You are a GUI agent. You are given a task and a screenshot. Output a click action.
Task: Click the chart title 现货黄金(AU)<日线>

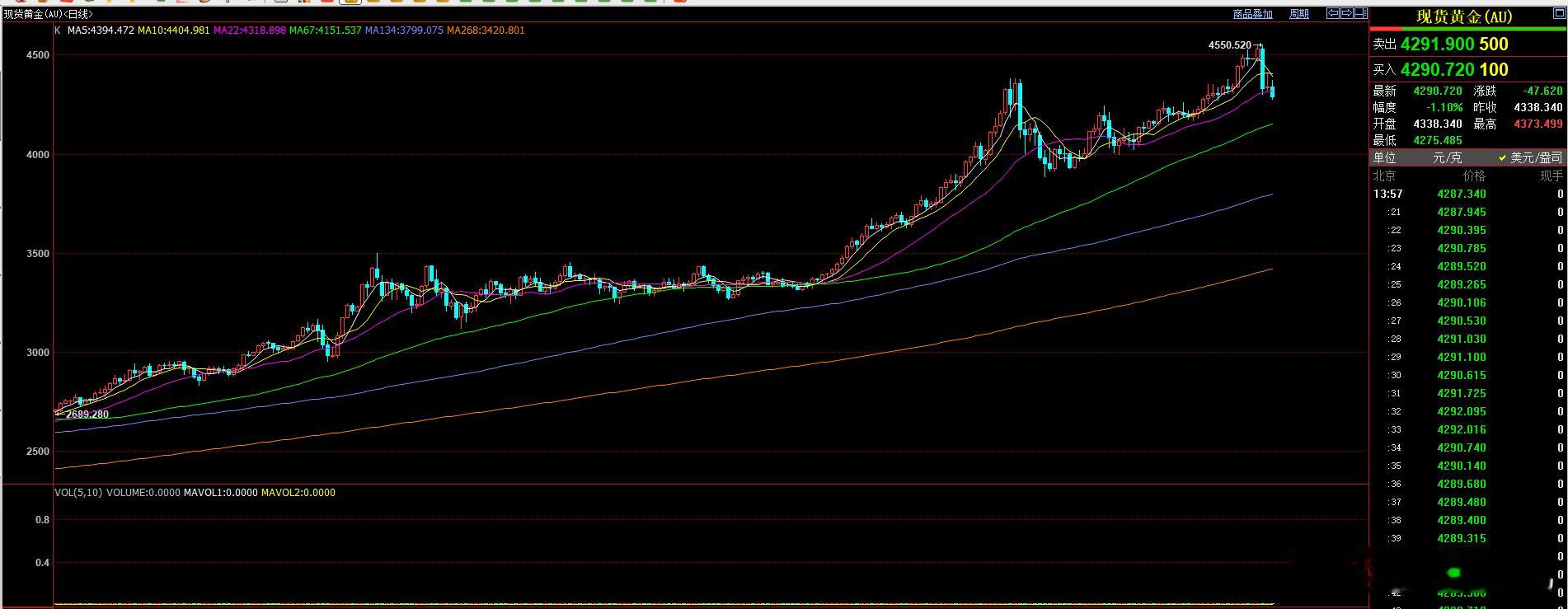49,14
